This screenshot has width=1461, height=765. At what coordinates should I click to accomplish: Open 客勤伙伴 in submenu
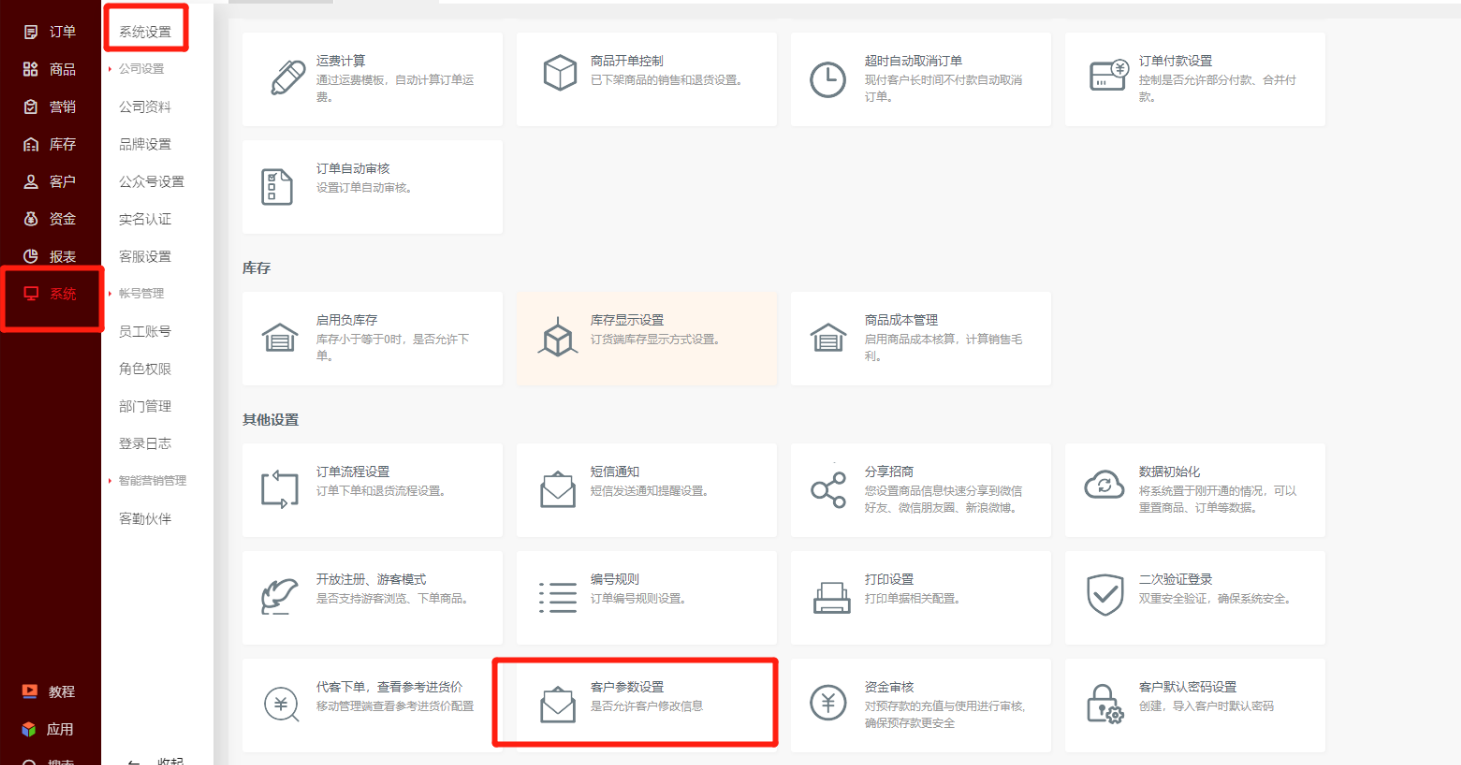[145, 518]
